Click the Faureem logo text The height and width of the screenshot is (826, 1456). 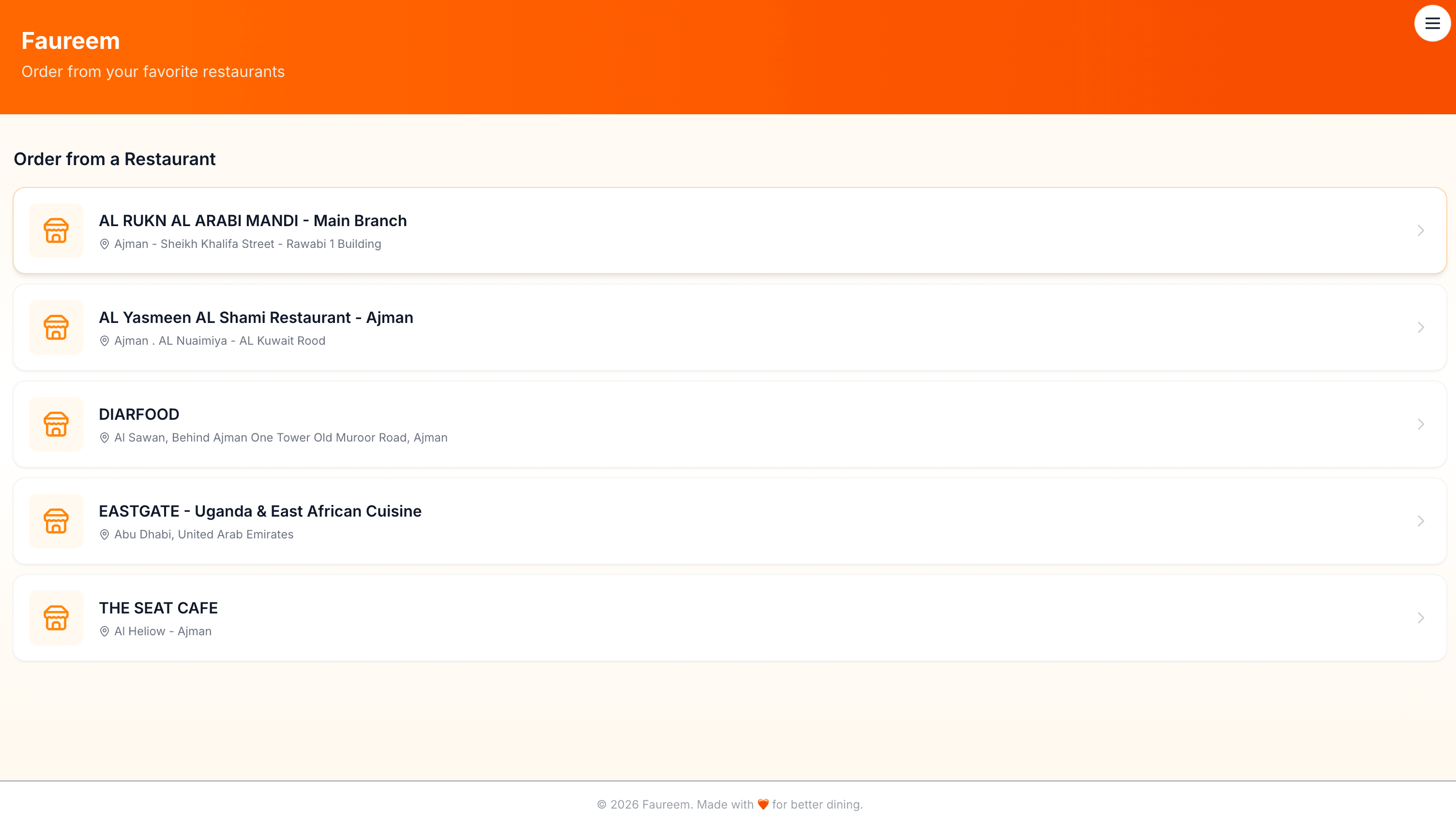70,40
